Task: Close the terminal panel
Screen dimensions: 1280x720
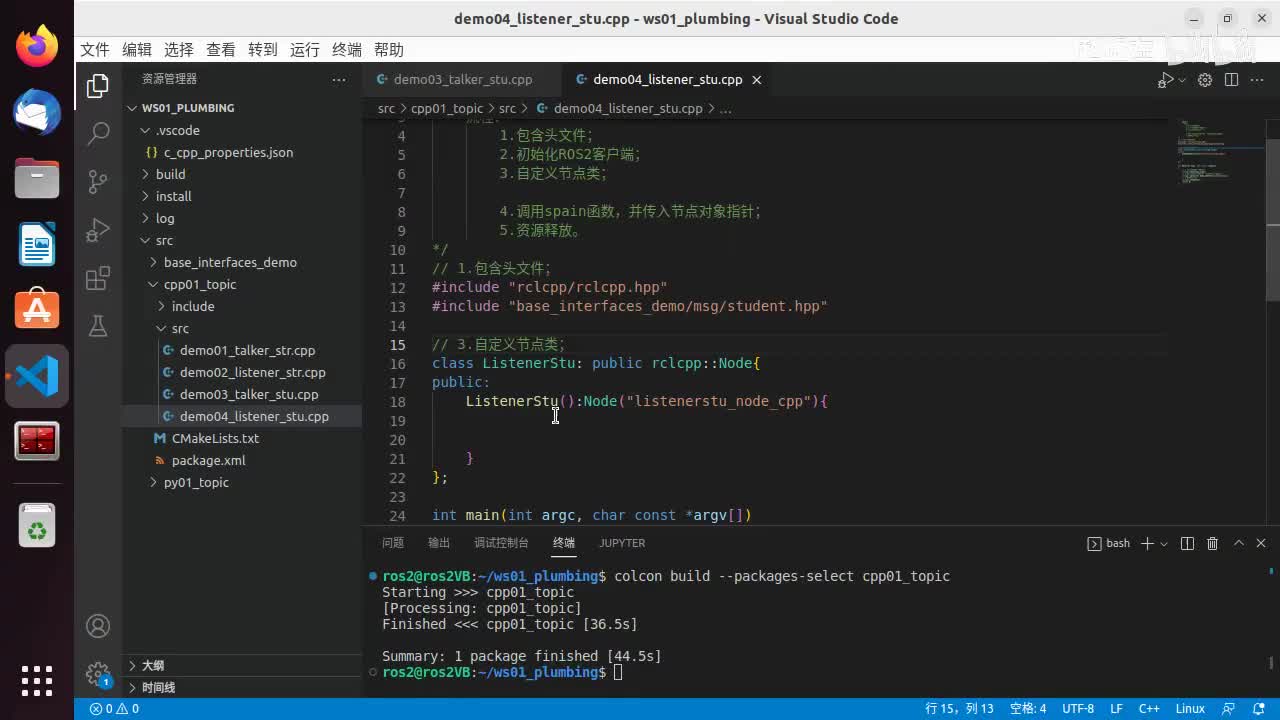Action: 1261,543
